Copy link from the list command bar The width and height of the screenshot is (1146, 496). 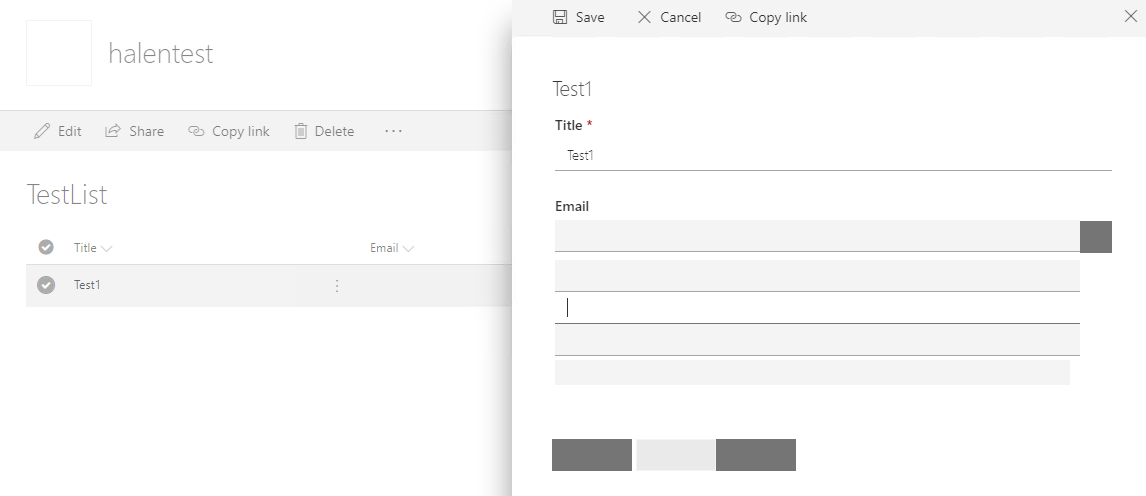point(229,131)
